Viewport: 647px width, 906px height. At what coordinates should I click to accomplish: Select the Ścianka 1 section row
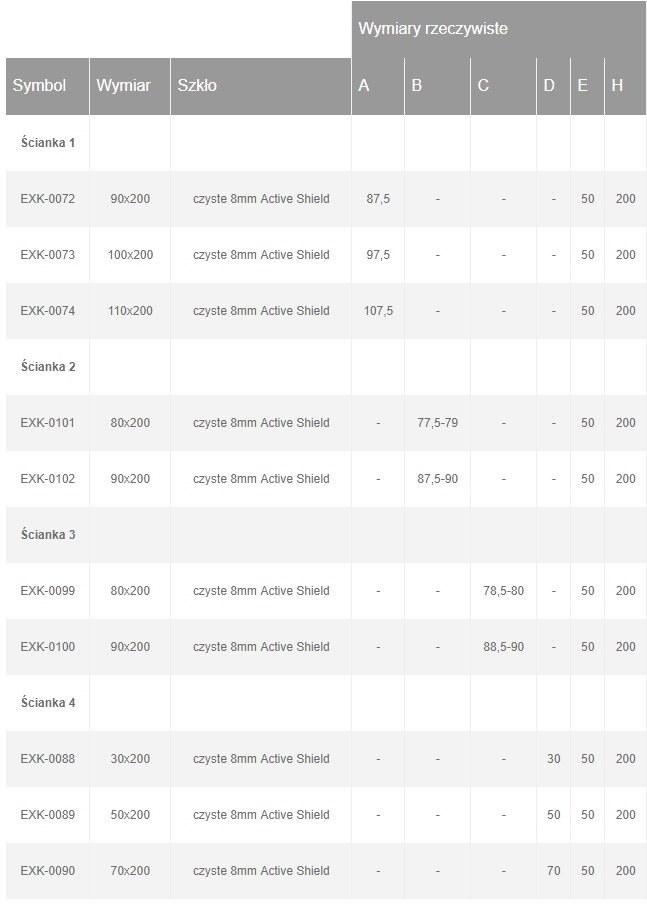pyautogui.click(x=48, y=143)
